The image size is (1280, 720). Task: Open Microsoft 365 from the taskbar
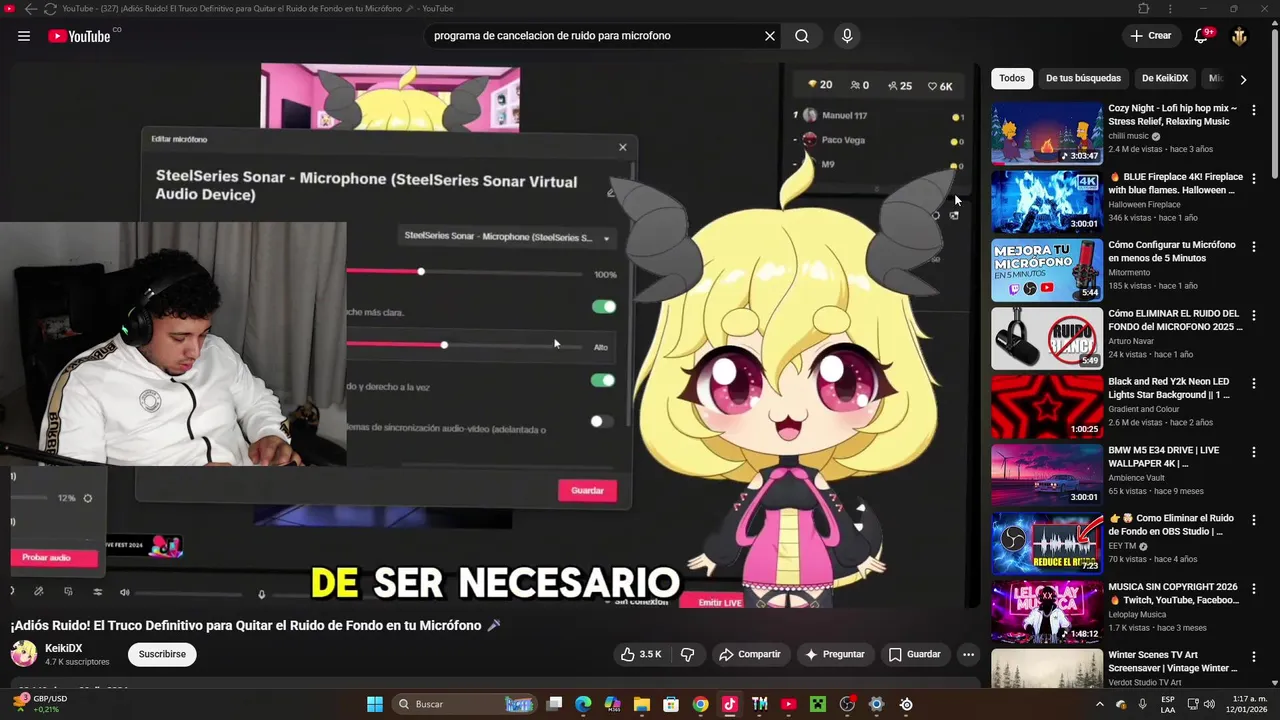(x=612, y=704)
